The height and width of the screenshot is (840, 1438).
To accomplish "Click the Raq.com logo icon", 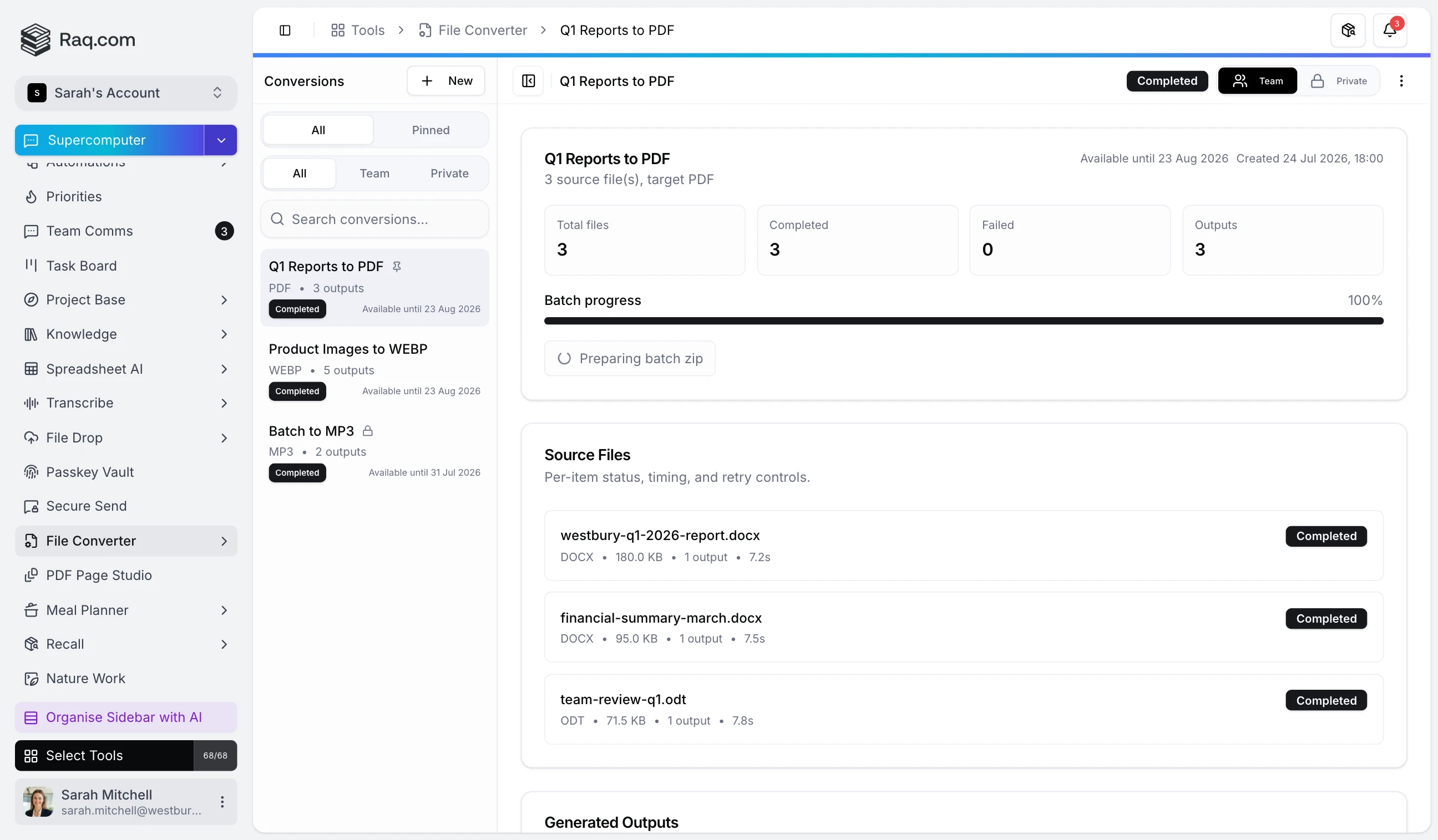I will coord(36,39).
